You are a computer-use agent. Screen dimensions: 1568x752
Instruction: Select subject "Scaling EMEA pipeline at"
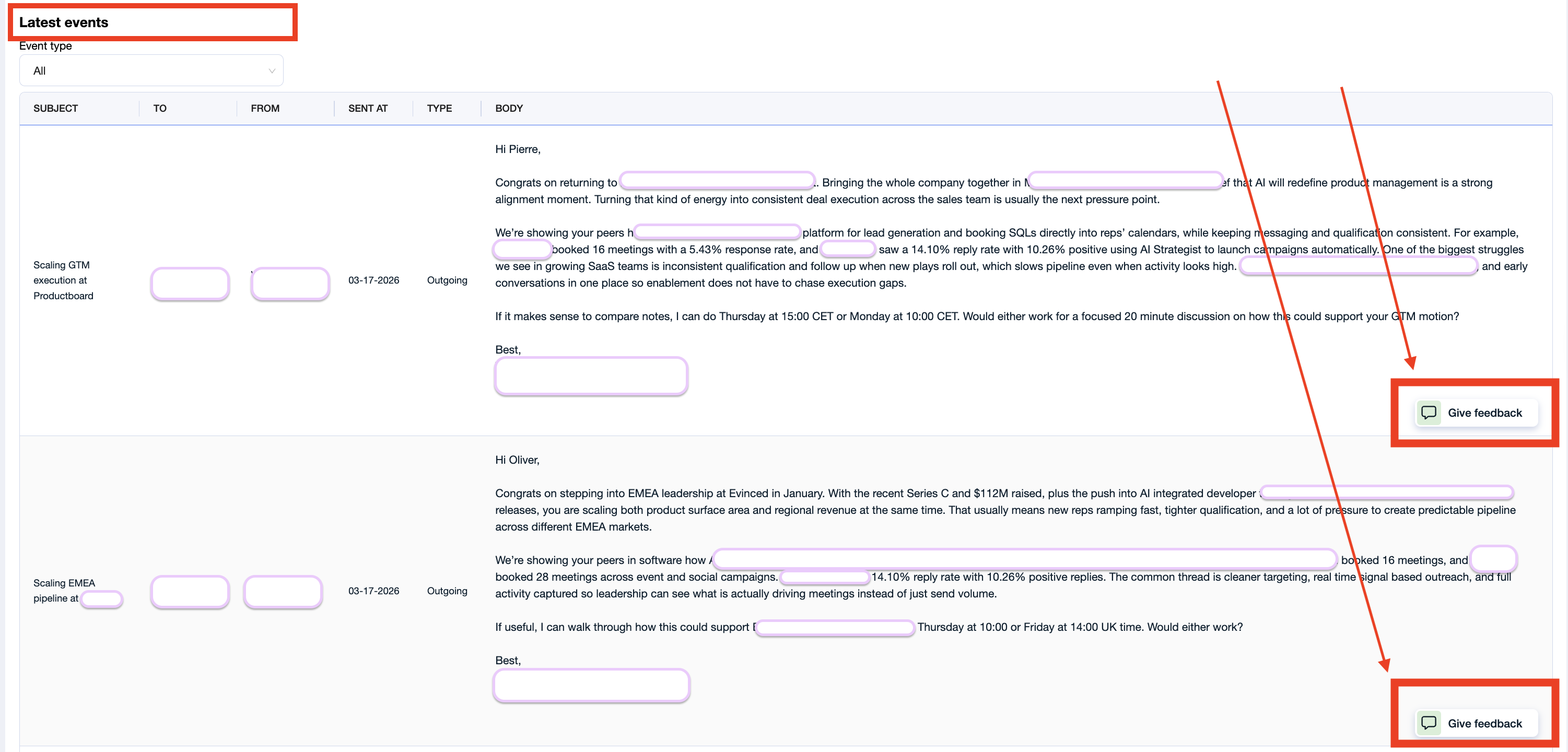(64, 590)
